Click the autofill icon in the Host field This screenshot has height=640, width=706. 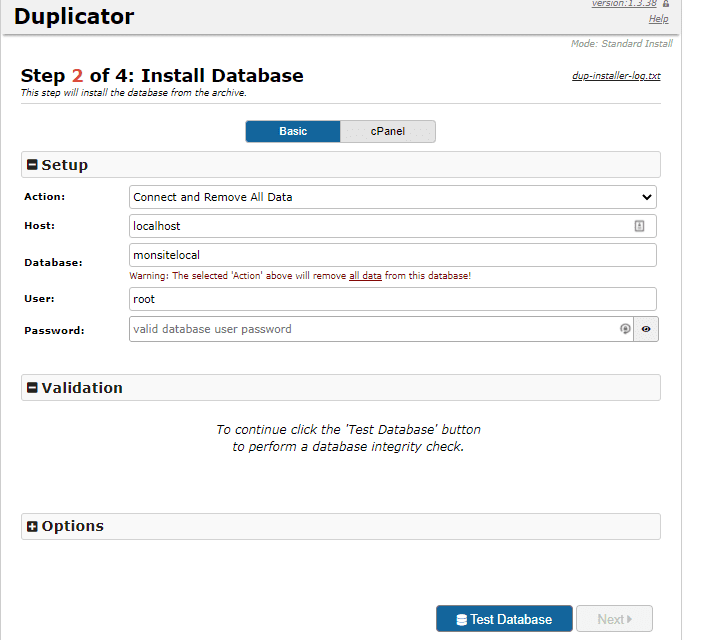[639, 226]
